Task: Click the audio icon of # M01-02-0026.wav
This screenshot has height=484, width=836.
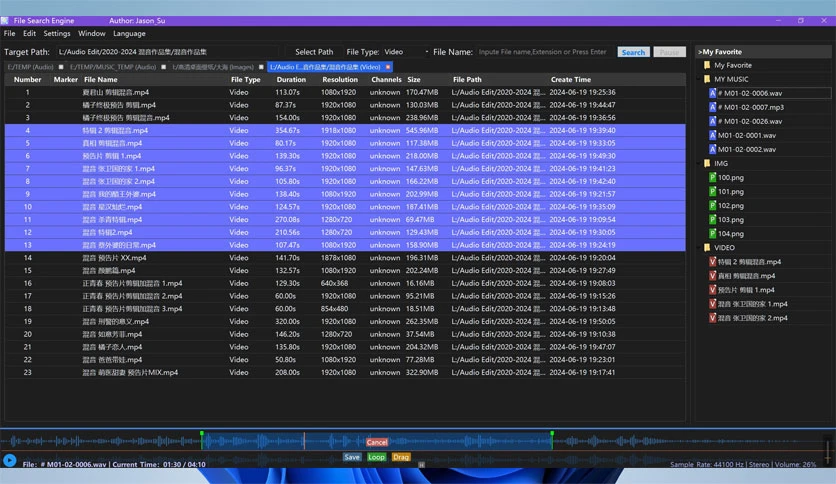Action: (x=712, y=121)
